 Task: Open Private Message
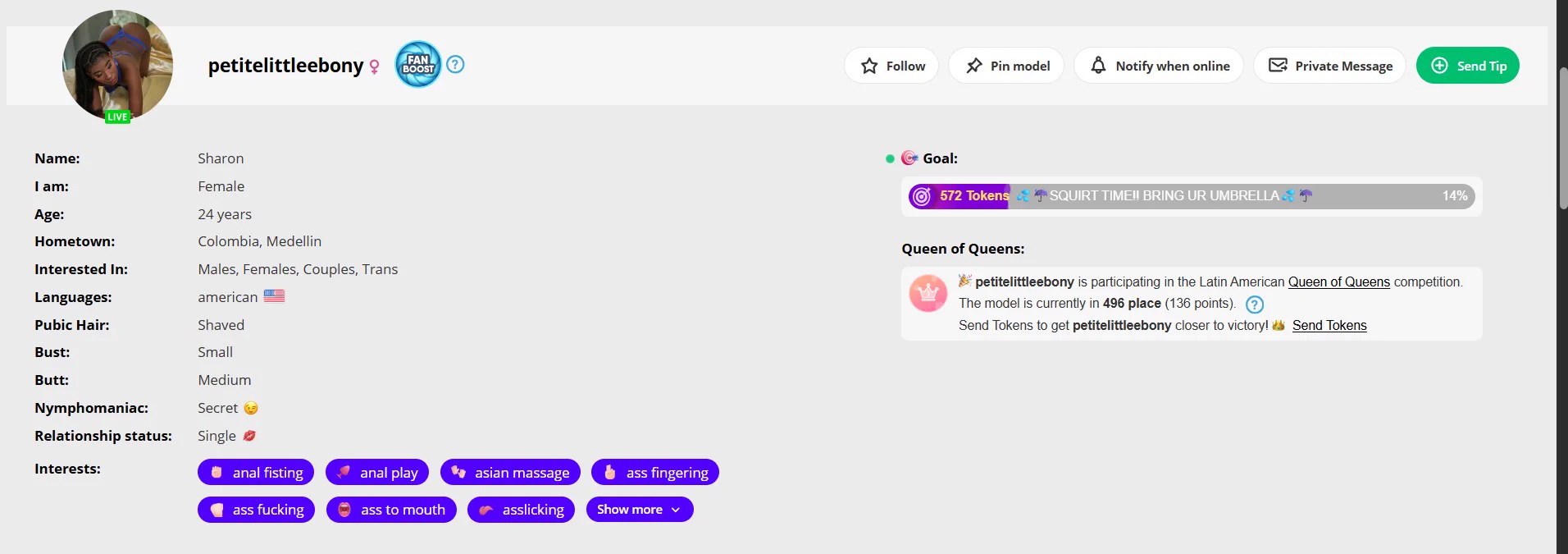[x=1329, y=66]
